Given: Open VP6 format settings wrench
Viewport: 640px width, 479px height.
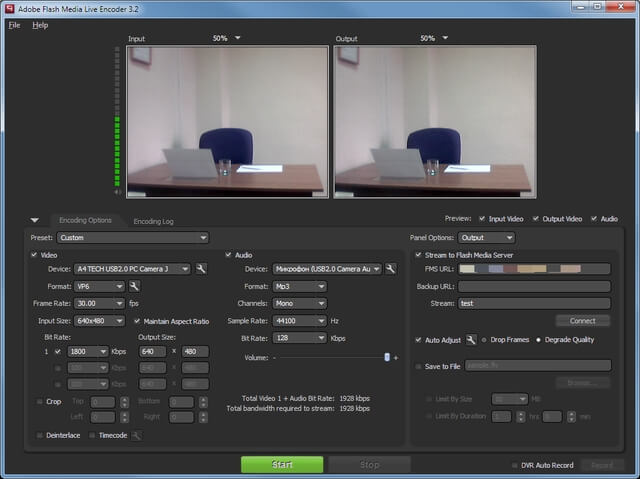Looking at the screenshot, I should coord(134,286).
